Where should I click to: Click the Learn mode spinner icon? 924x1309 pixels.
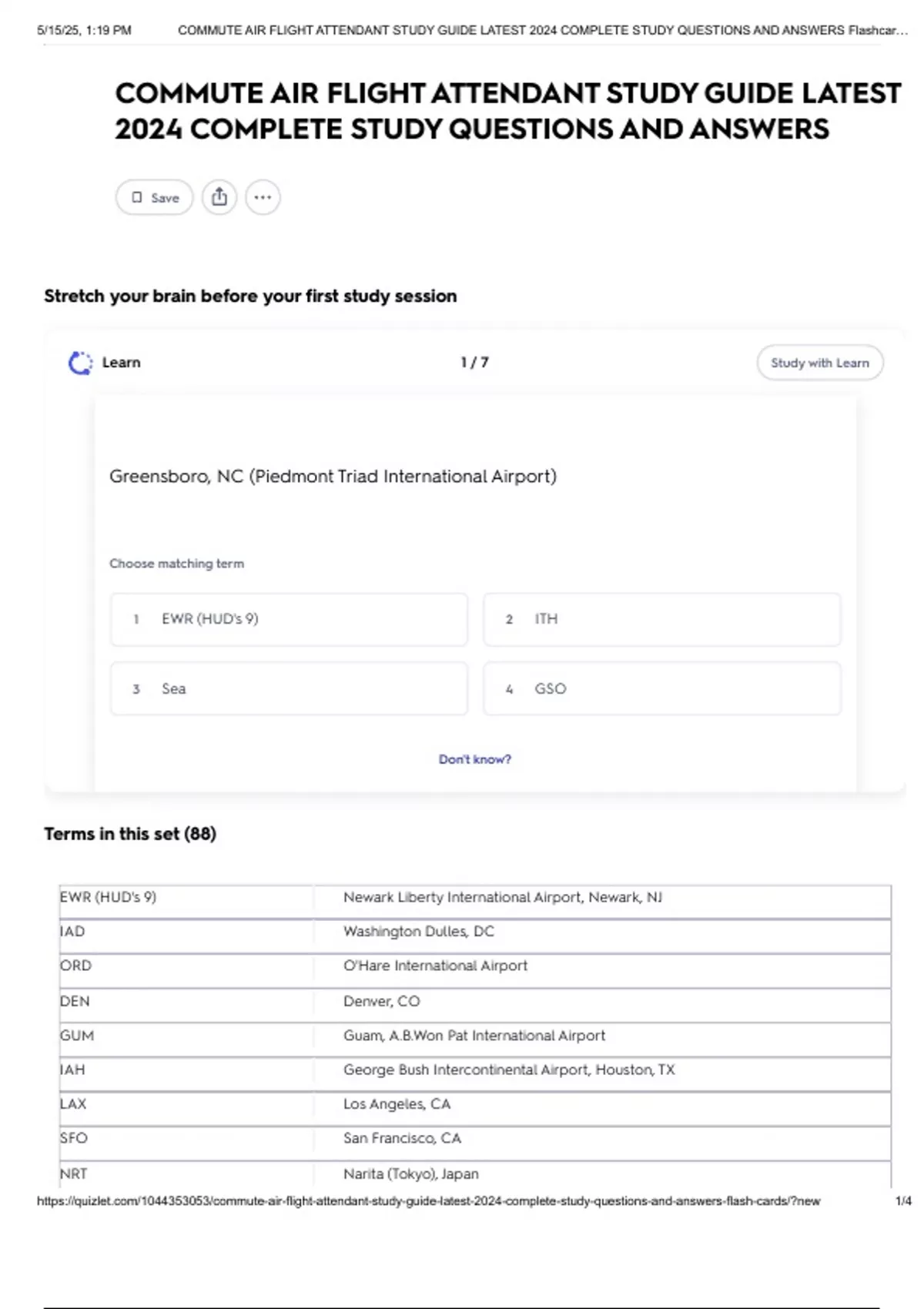(x=80, y=363)
